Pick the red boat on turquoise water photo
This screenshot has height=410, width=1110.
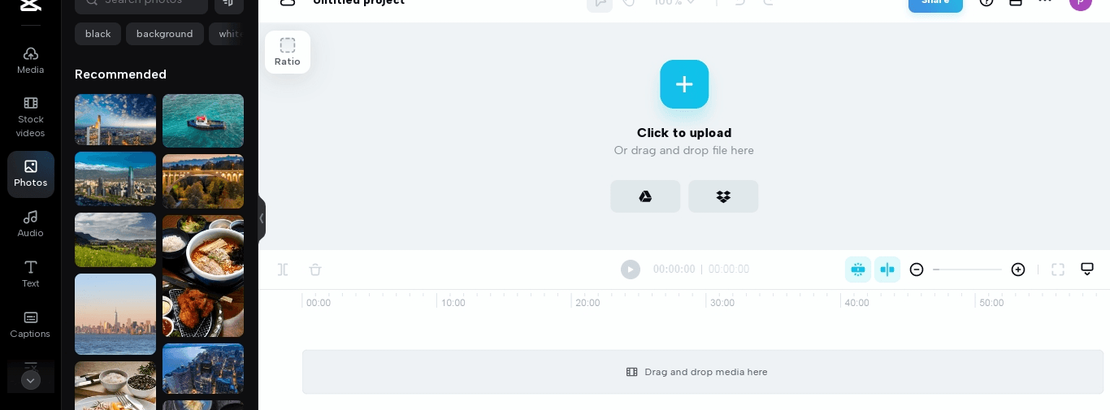click(203, 121)
